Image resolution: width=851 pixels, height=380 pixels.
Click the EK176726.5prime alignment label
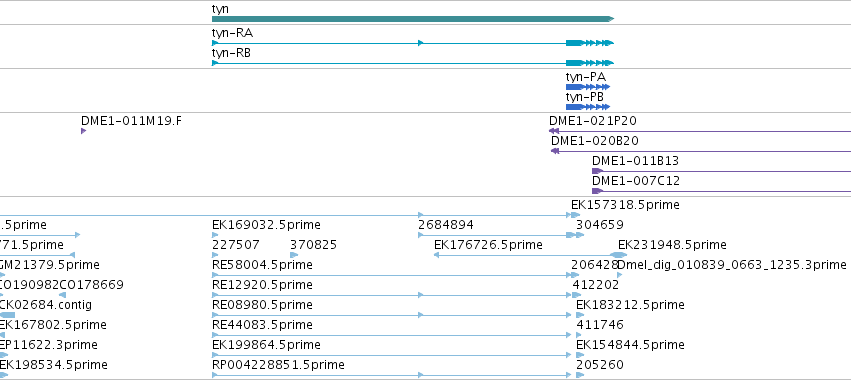488,245
